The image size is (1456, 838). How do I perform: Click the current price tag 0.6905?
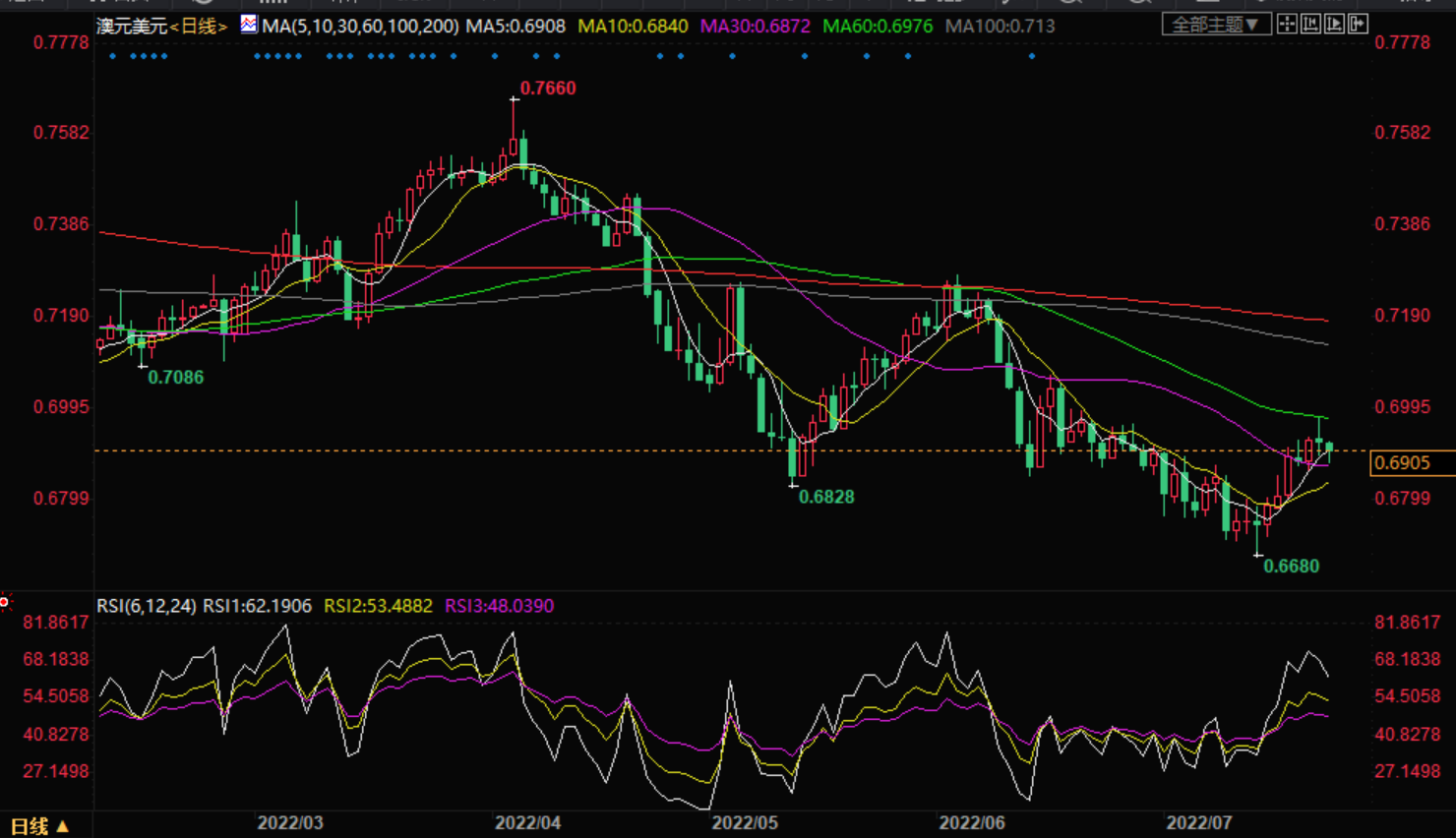tap(1403, 462)
